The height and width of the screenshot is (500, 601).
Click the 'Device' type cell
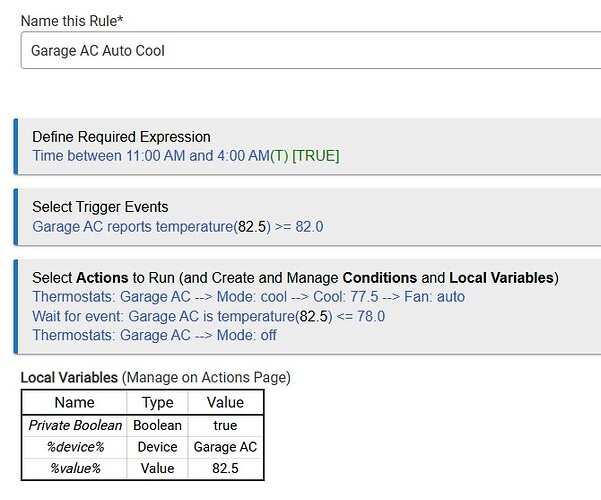(157, 447)
